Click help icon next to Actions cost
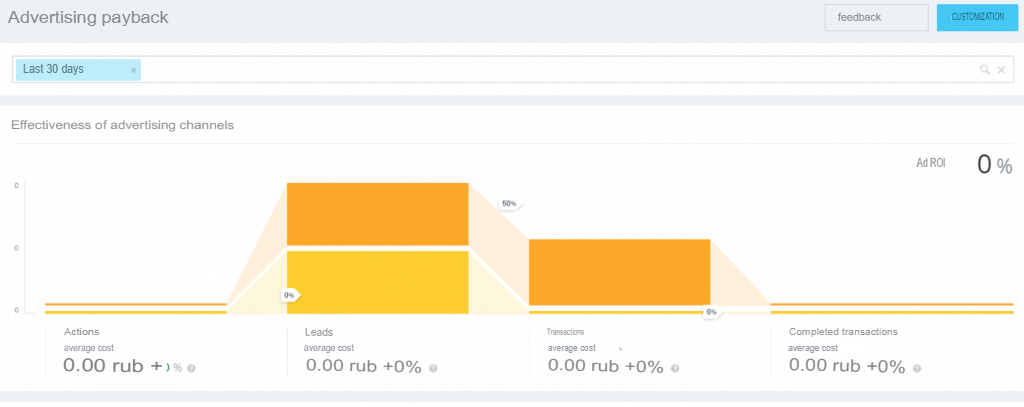The width and height of the screenshot is (1024, 407). [191, 368]
